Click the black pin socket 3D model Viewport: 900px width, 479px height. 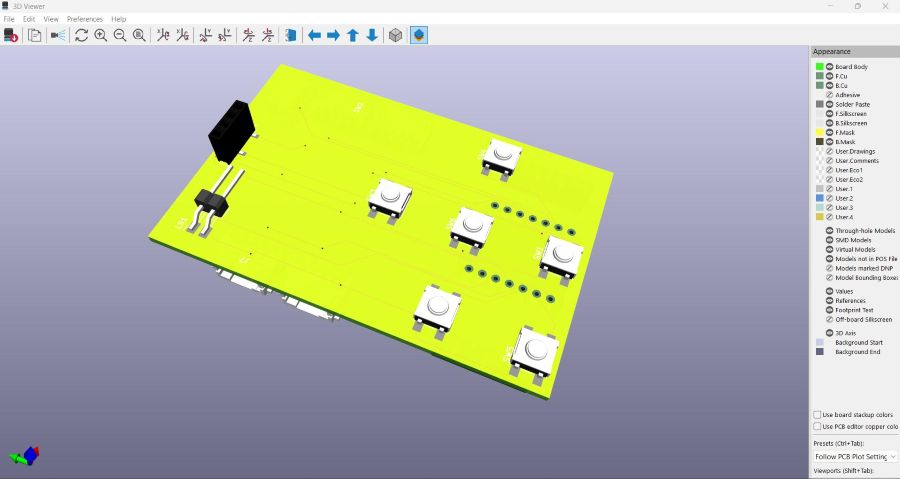[x=232, y=130]
